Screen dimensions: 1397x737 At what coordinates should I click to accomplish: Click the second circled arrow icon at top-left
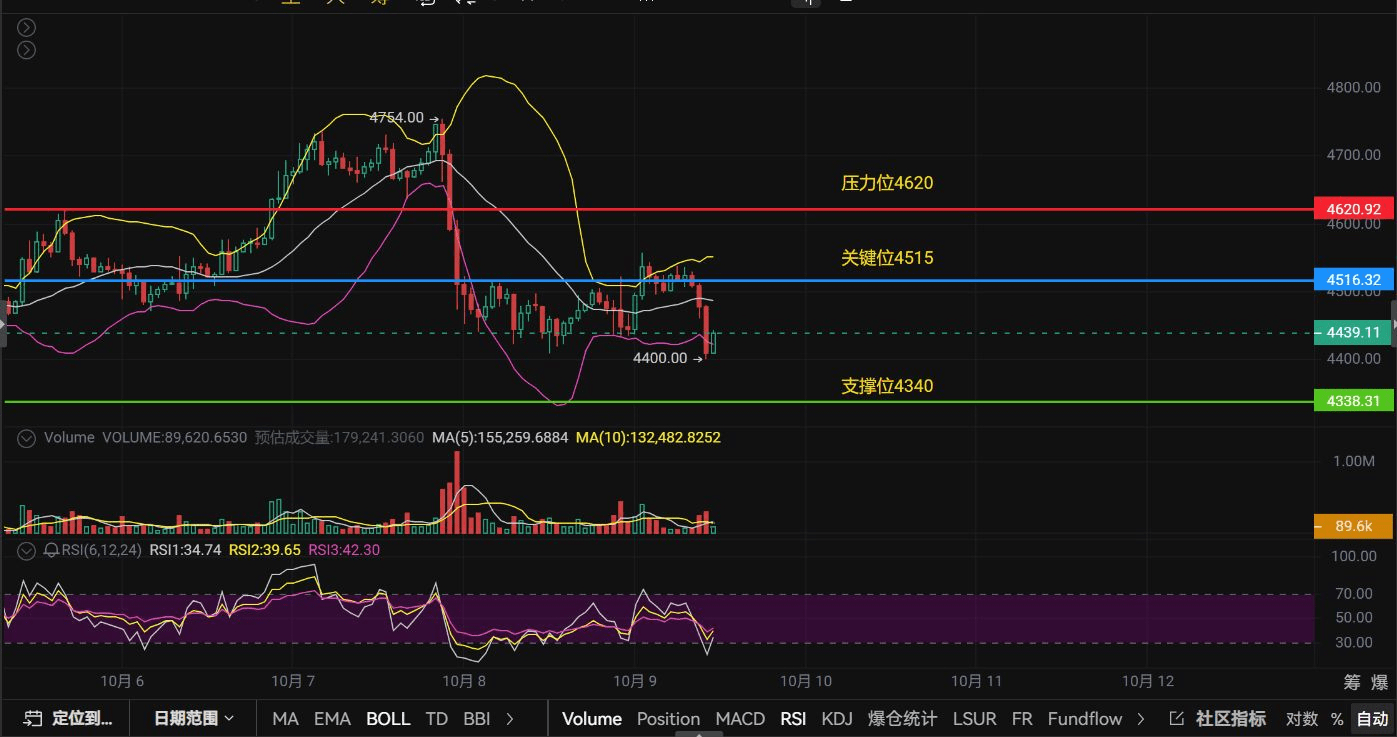(27, 50)
